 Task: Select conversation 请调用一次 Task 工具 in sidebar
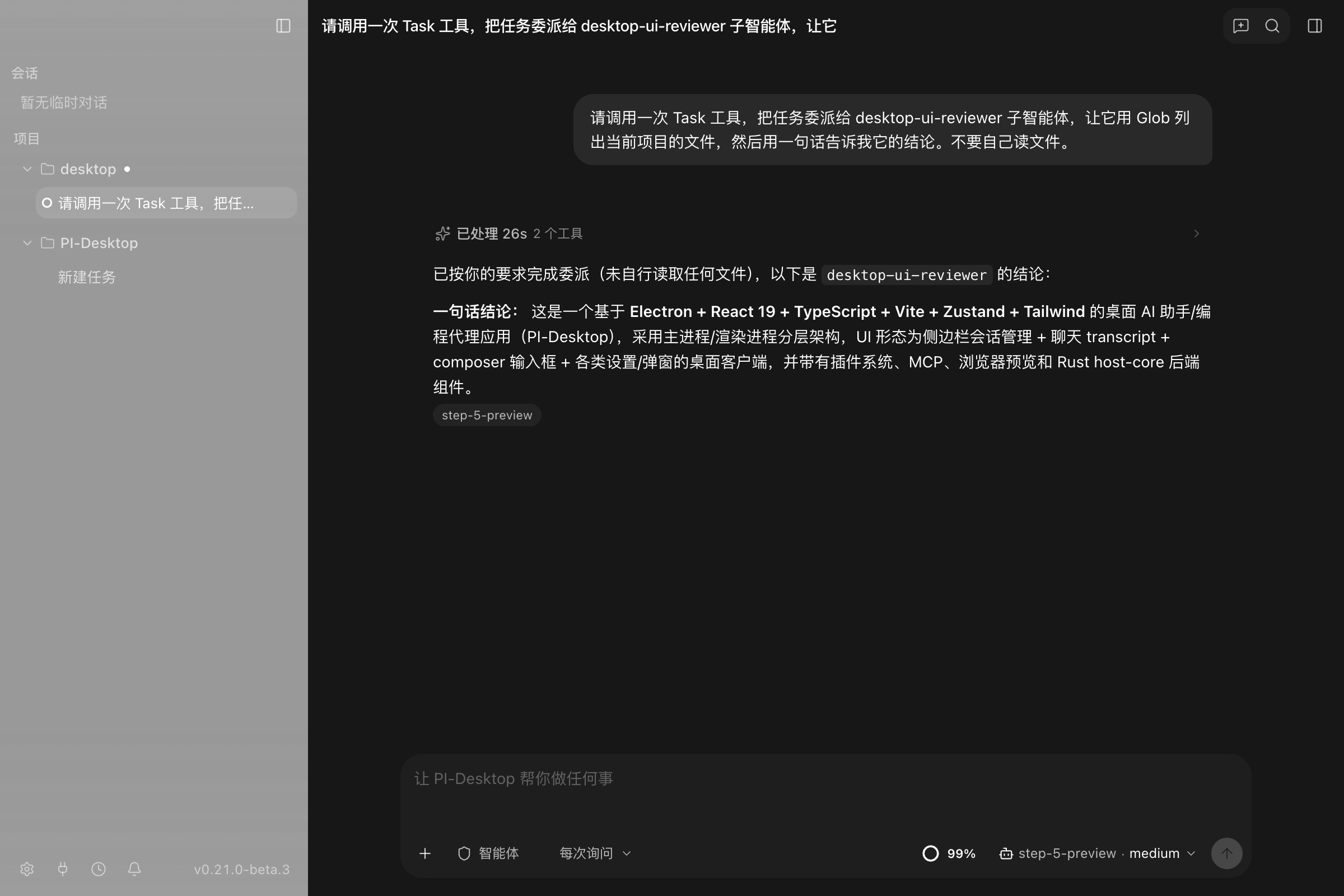[166, 203]
